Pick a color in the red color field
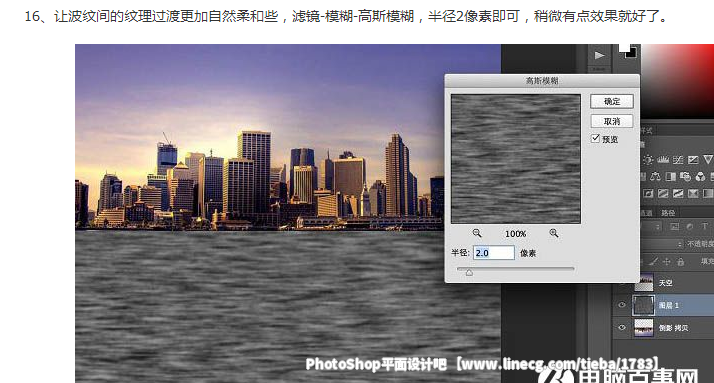714x383 pixels. 678,82
